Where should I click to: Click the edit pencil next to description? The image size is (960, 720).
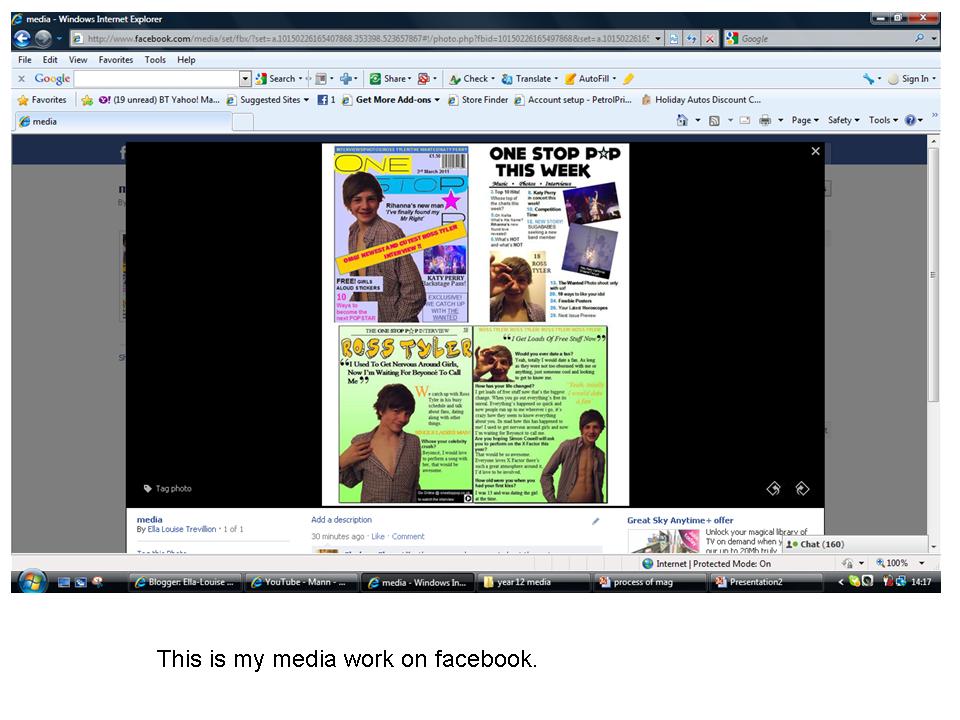596,521
